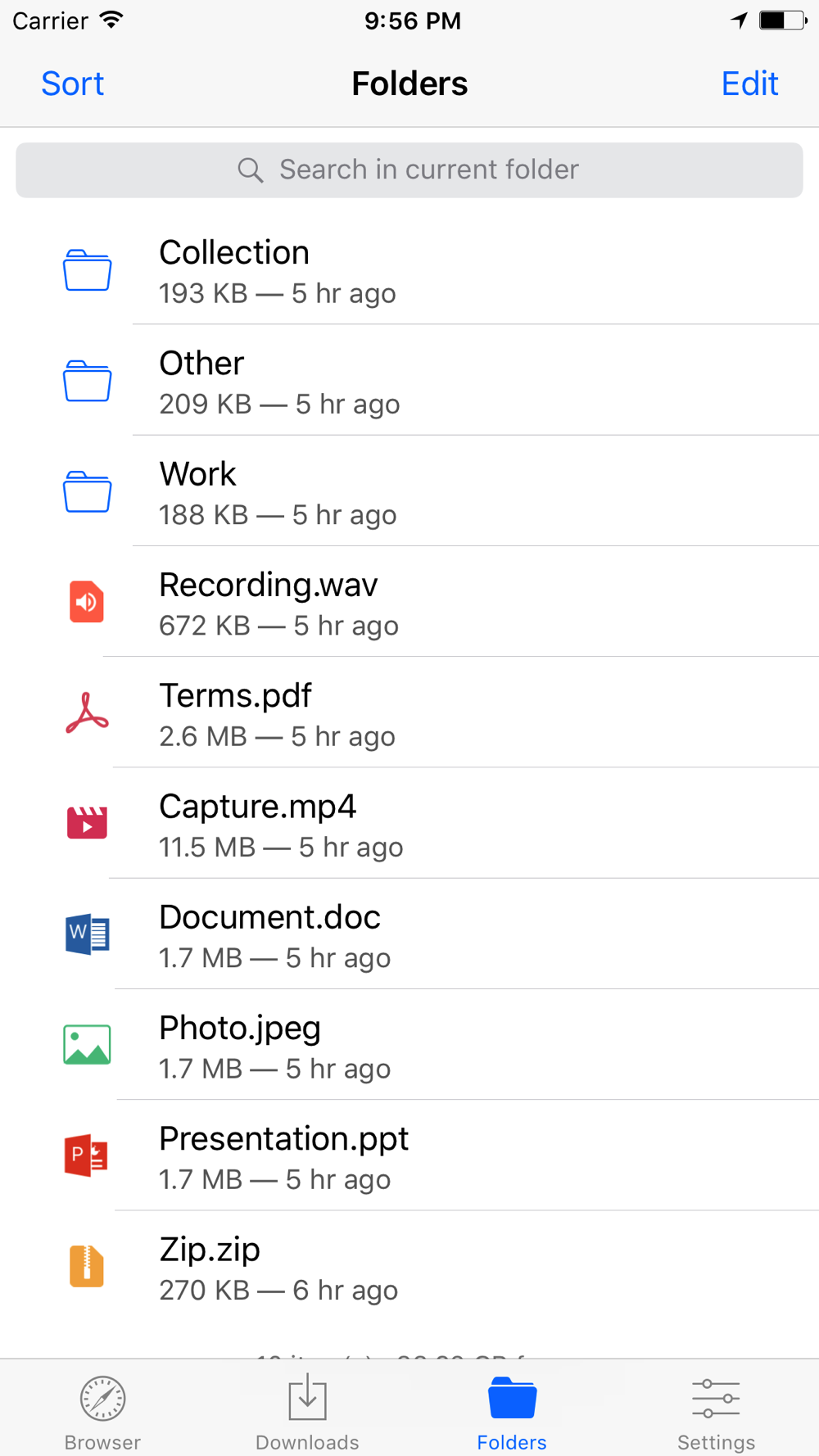Tap the Edit button

(749, 84)
